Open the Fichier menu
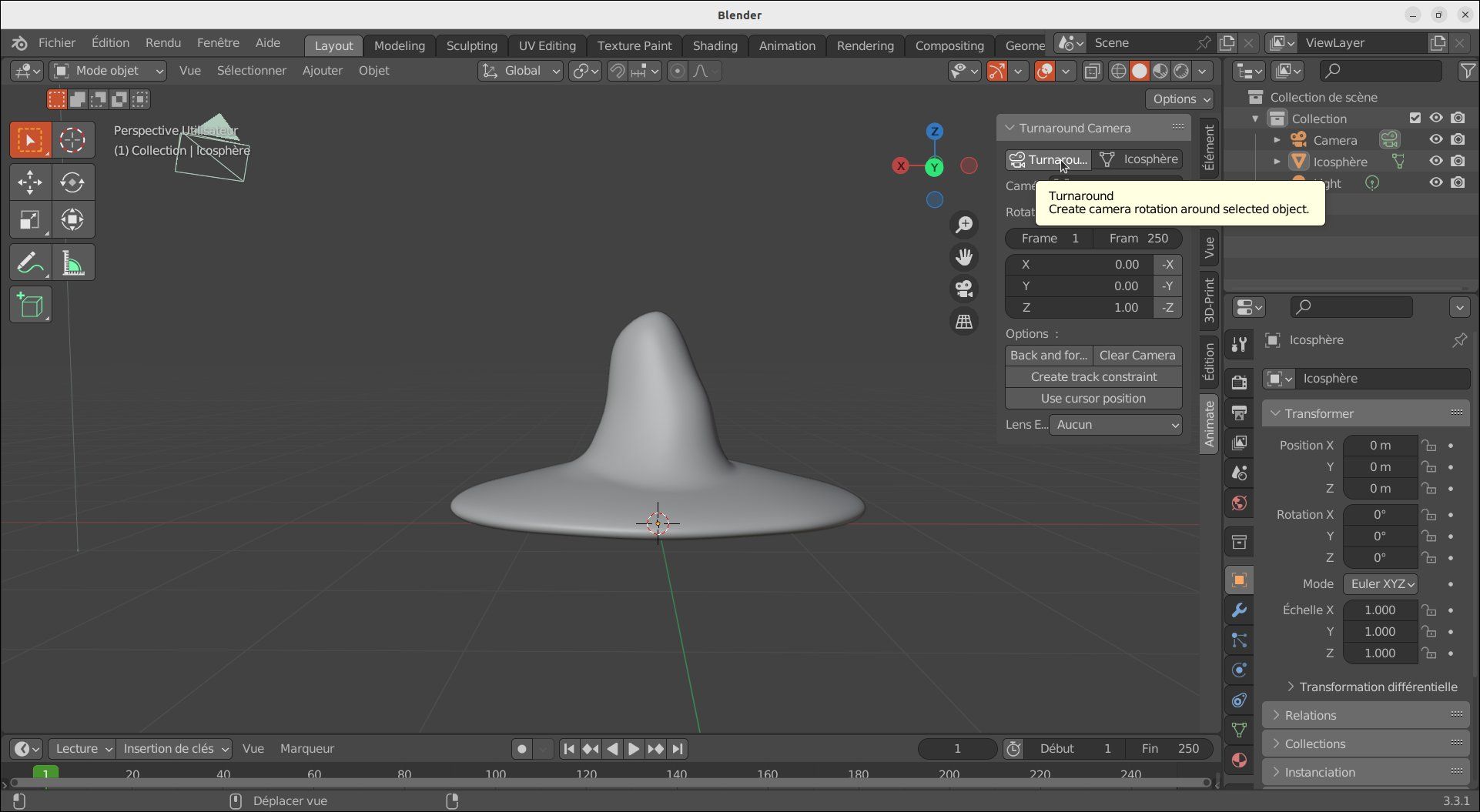1480x812 pixels. pos(57,43)
